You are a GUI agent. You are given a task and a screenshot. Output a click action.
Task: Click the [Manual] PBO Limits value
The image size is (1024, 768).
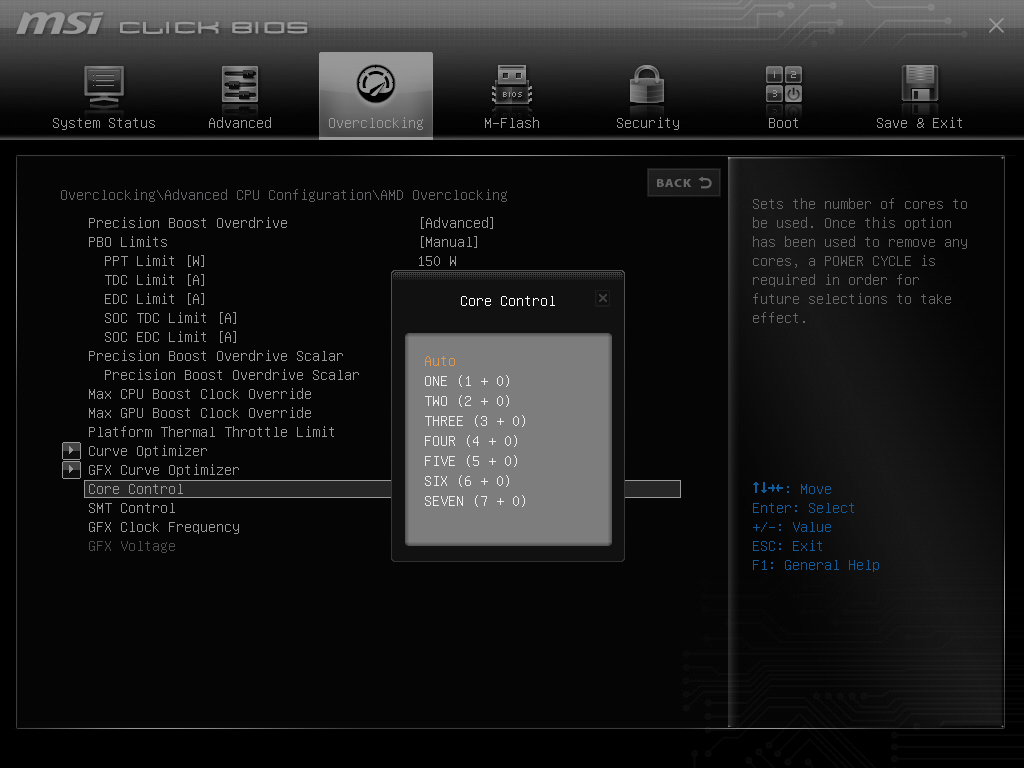(x=449, y=242)
